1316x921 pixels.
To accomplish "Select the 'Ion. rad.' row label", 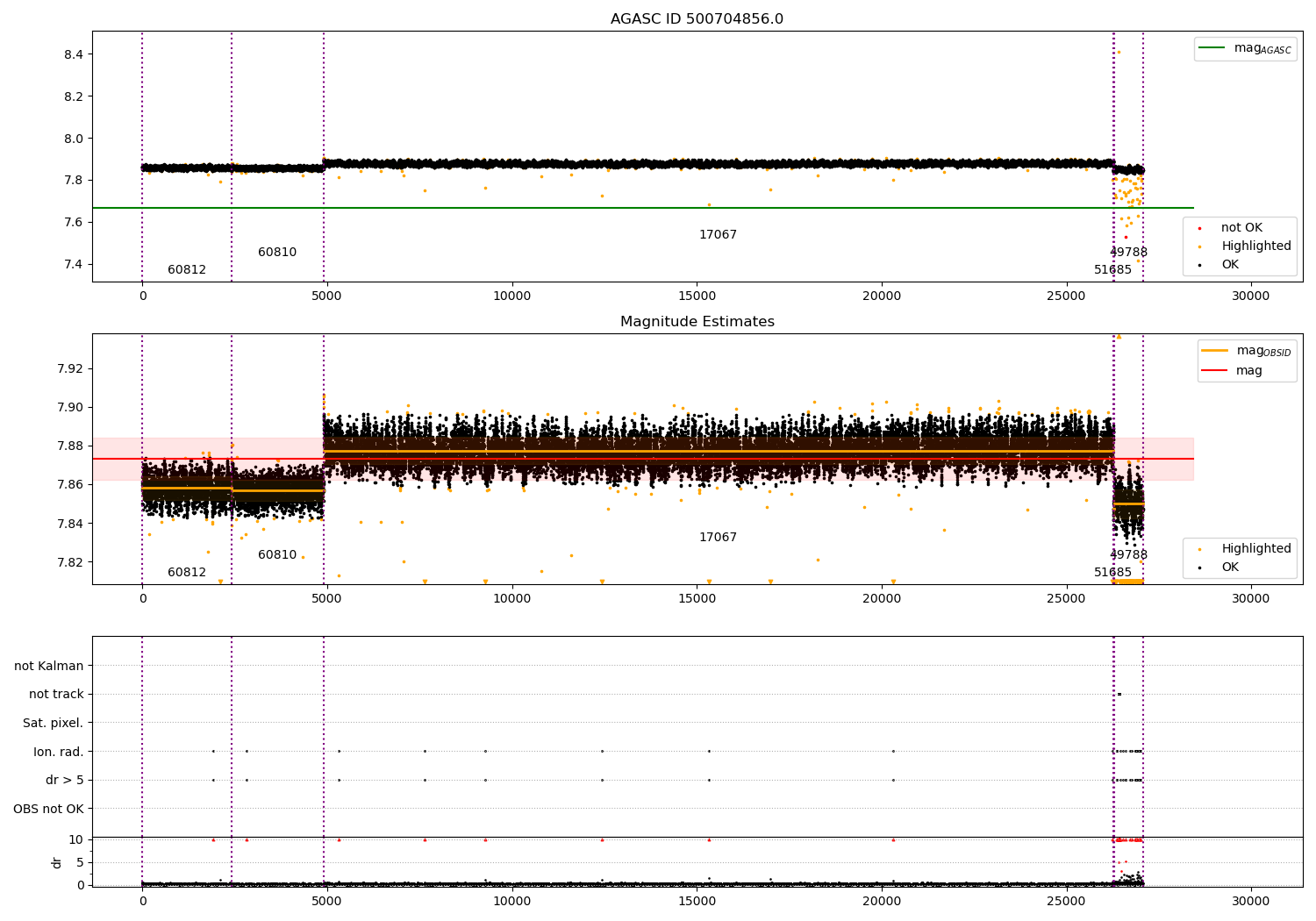I will pyautogui.click(x=59, y=752).
